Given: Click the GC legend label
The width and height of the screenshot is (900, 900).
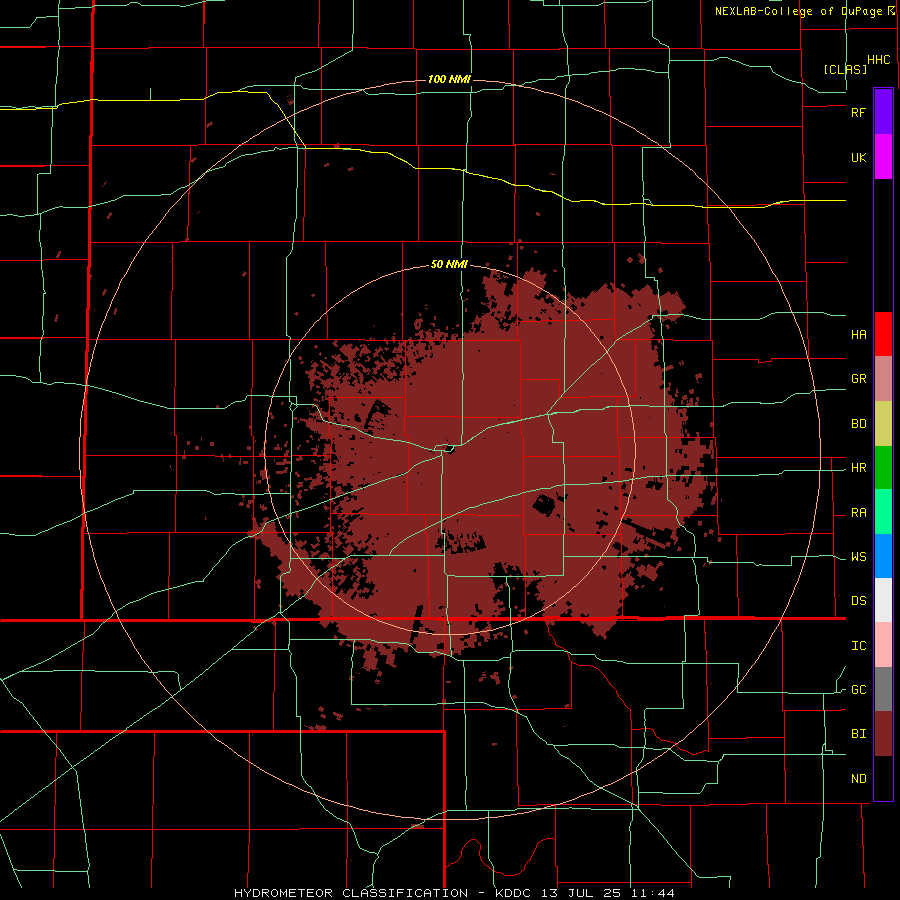Looking at the screenshot, I should pos(858,690).
